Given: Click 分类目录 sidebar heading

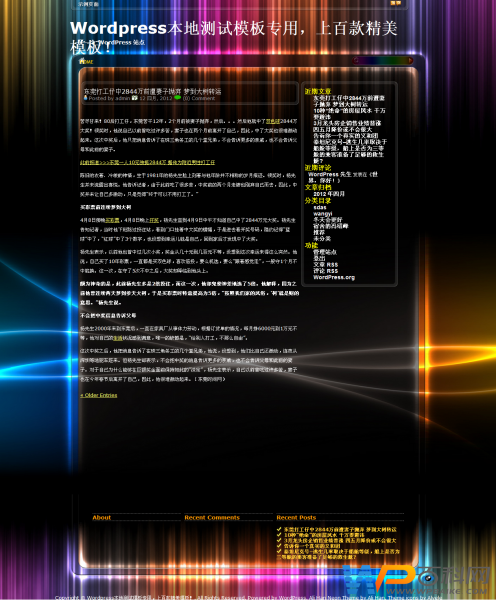Looking at the screenshot, I should point(318,201).
